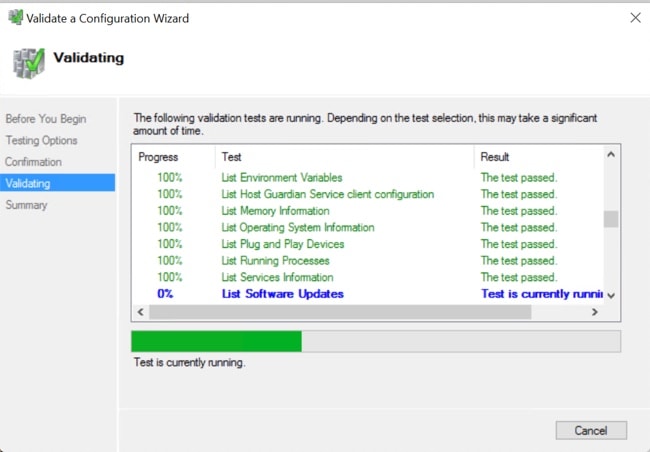
Task: Select the List Memory Information row
Action: 368,211
